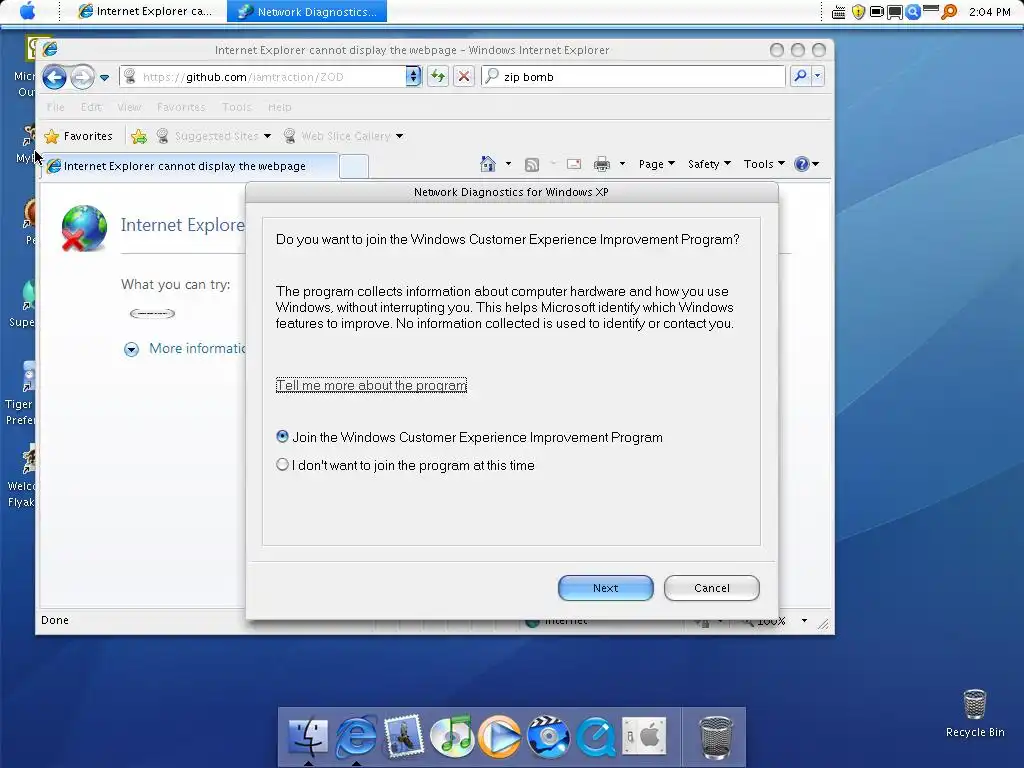Open the Home button dropdown arrow

coord(508,164)
